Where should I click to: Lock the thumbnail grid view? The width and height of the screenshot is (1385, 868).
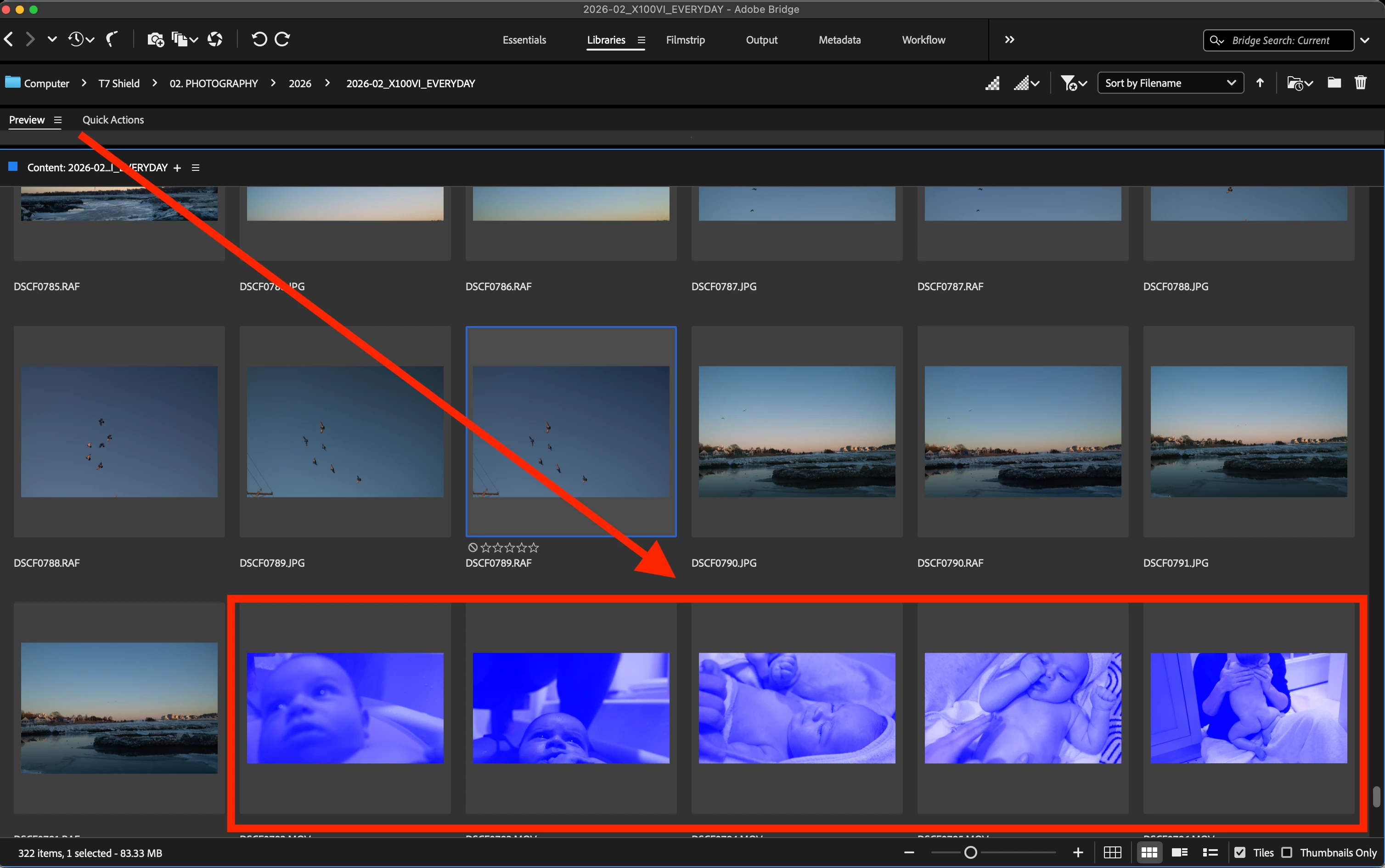pos(1112,852)
